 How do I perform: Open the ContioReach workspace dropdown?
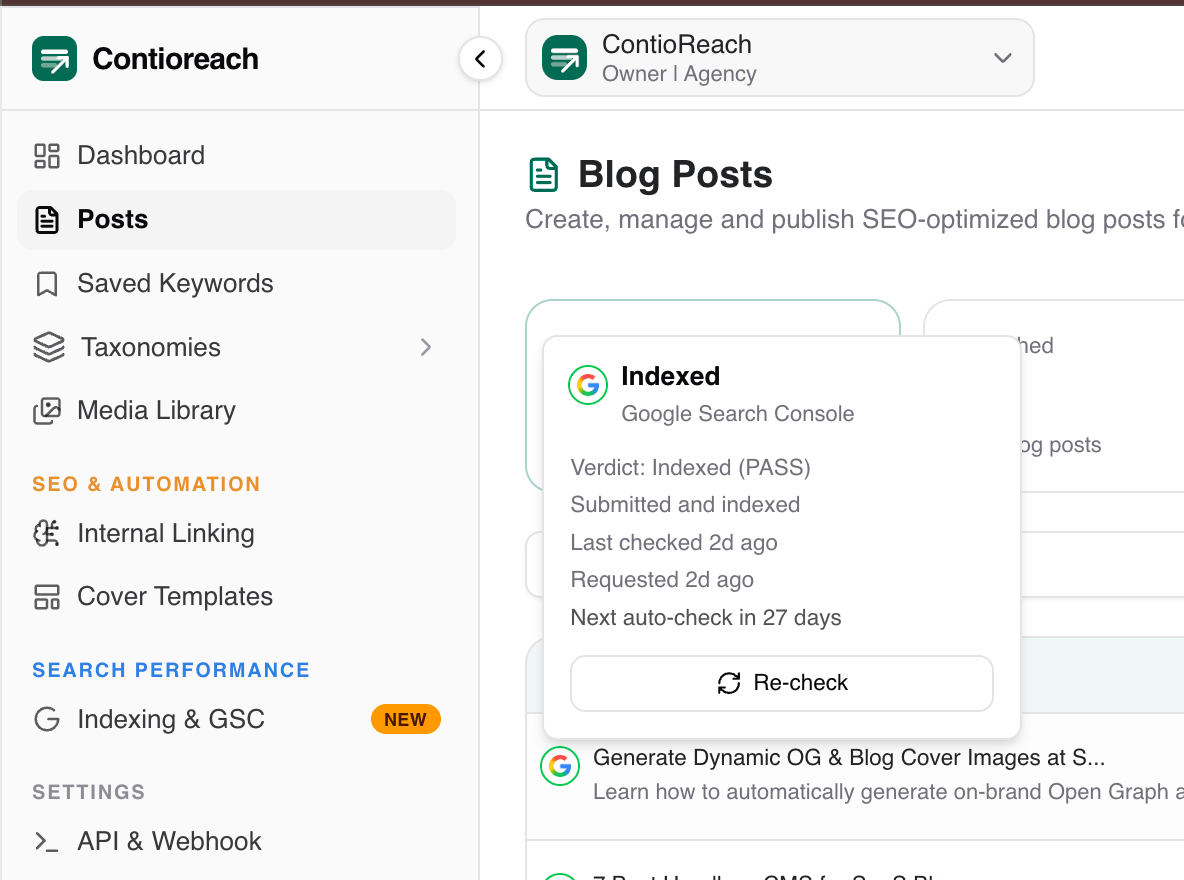tap(779, 58)
